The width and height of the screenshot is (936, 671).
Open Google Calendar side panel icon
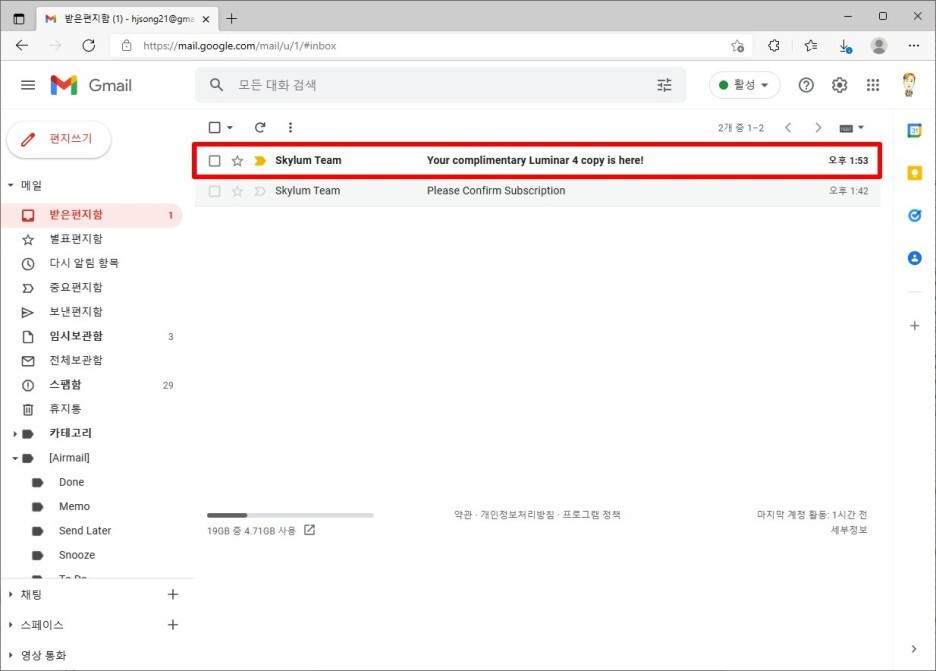point(914,130)
